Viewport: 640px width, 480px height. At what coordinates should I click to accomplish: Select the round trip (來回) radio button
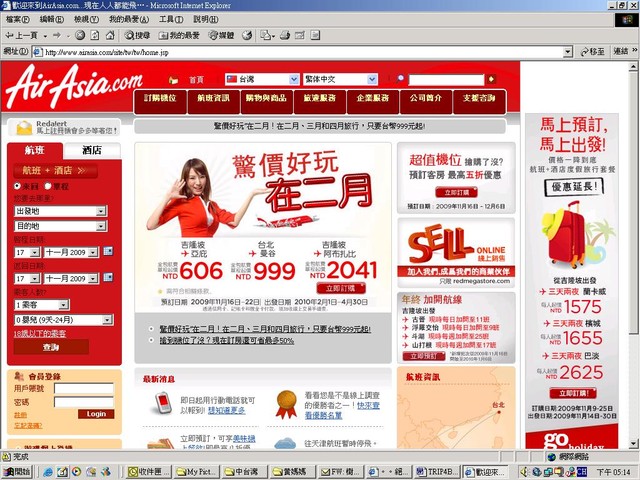tap(17, 186)
